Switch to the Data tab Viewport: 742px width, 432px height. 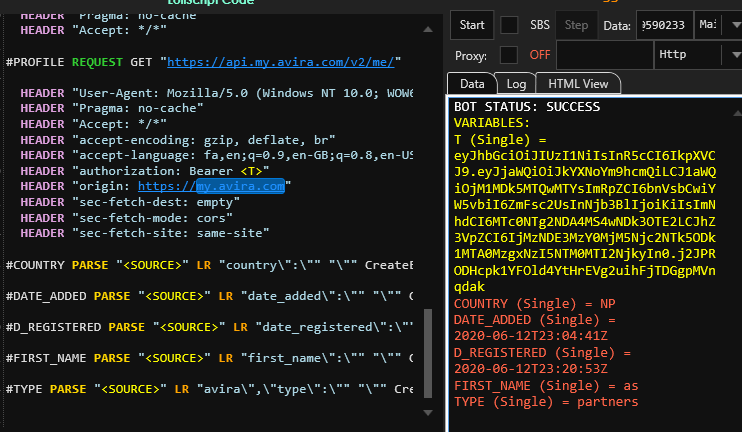[472, 84]
